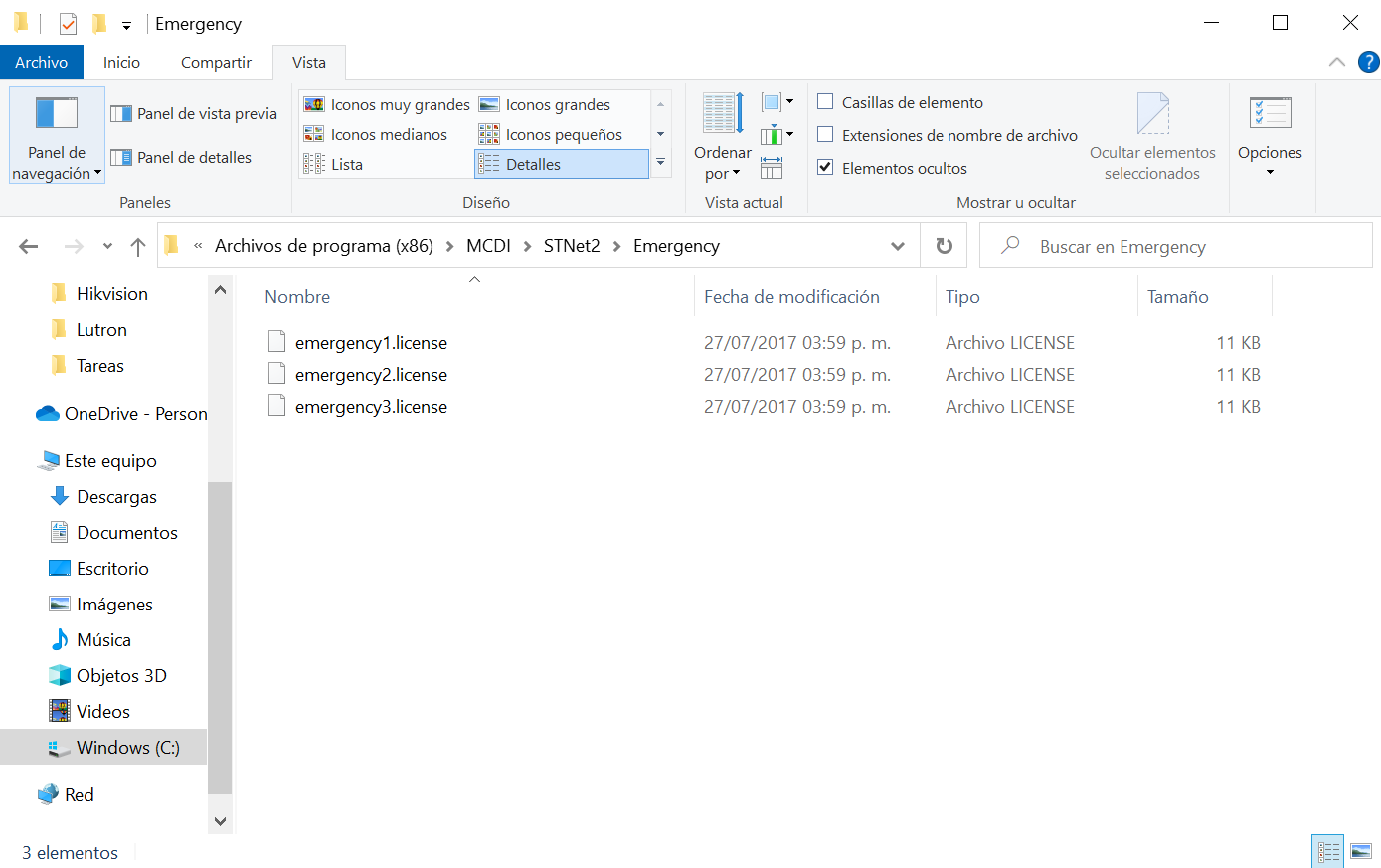Select Iconos medianos layout
The height and width of the screenshot is (868, 1381).
(x=376, y=134)
